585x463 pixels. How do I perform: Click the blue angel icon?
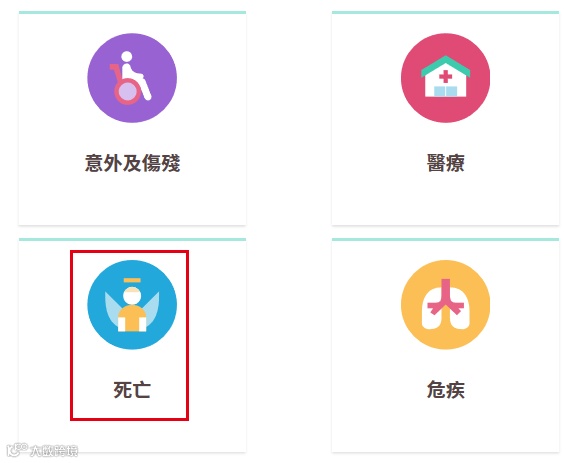tap(132, 305)
